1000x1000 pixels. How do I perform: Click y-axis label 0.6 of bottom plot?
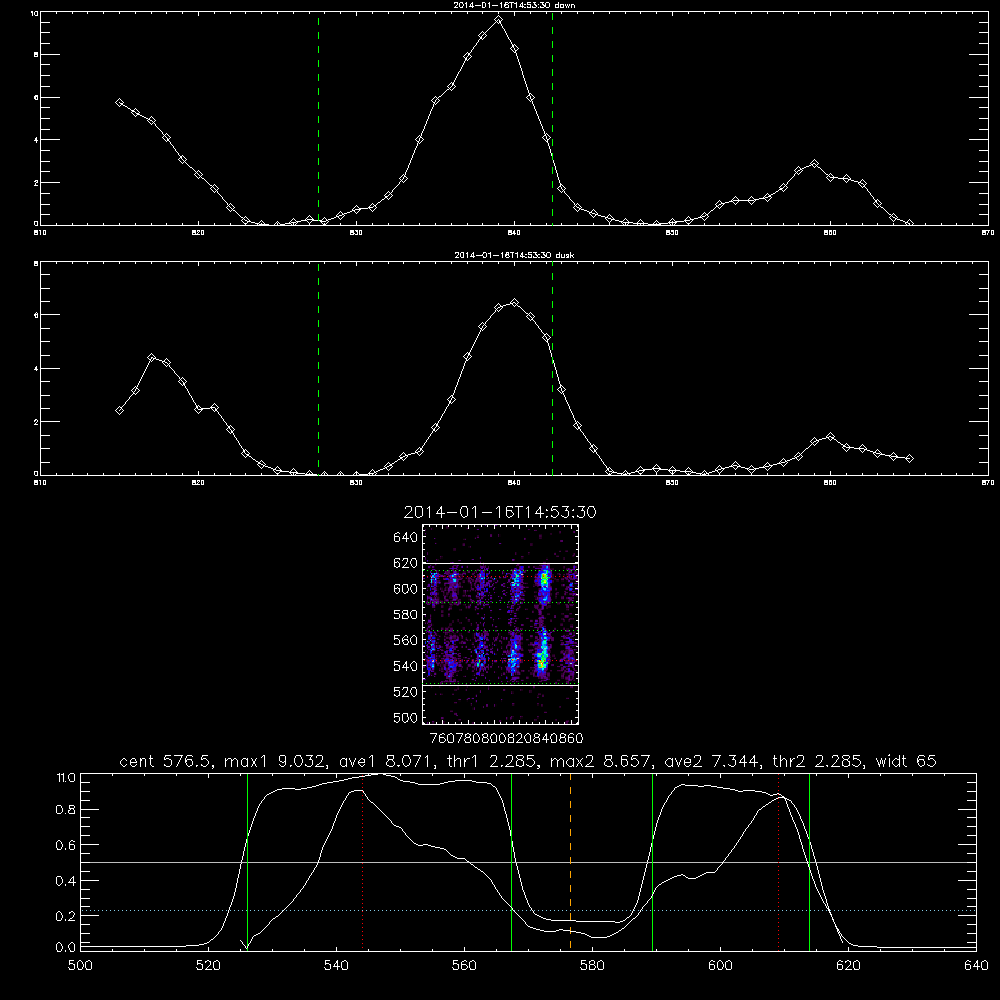point(66,845)
